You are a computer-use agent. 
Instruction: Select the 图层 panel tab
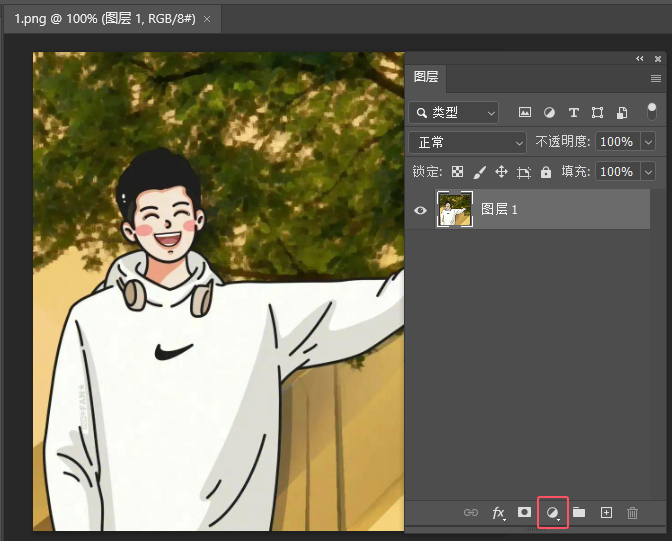tap(426, 77)
